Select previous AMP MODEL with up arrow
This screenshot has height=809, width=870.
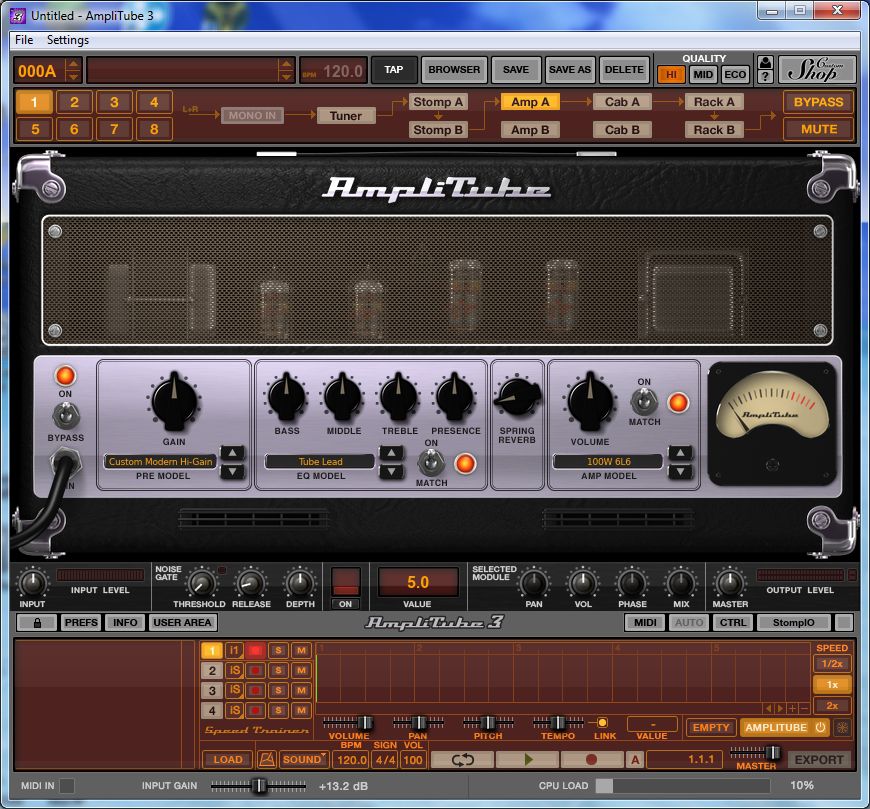point(680,453)
